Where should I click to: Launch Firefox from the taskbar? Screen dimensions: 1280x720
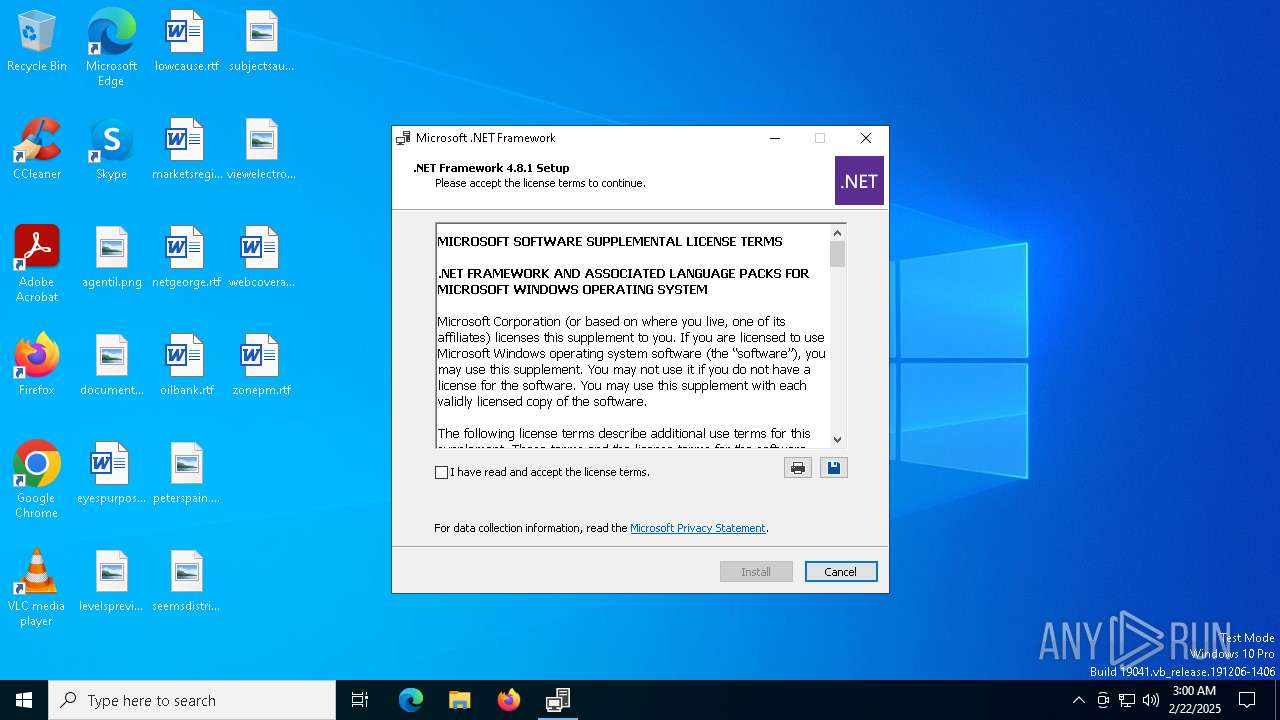(508, 700)
